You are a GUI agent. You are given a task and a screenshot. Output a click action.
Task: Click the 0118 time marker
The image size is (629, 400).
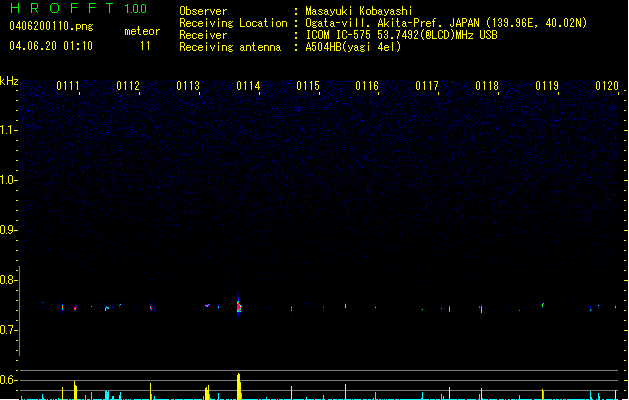[x=487, y=86]
